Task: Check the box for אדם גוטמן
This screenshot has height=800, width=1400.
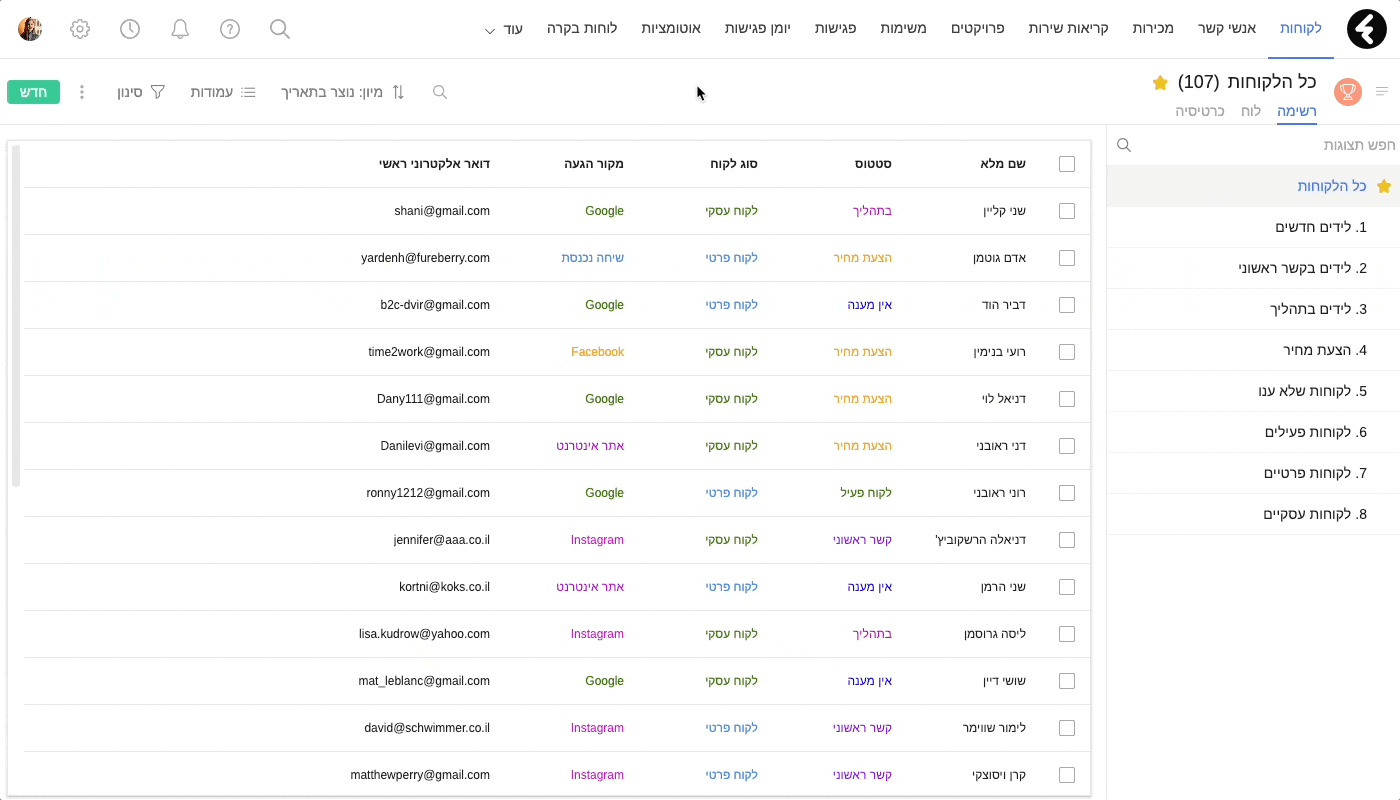Action: [1067, 258]
